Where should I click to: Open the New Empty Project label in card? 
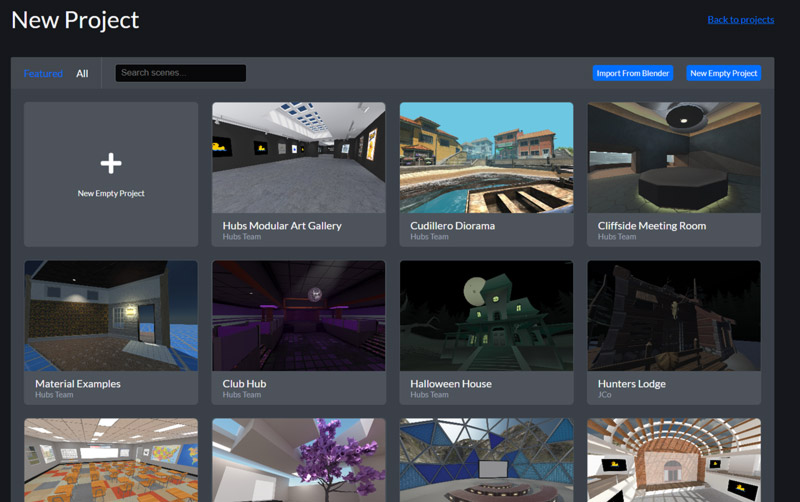[111, 193]
